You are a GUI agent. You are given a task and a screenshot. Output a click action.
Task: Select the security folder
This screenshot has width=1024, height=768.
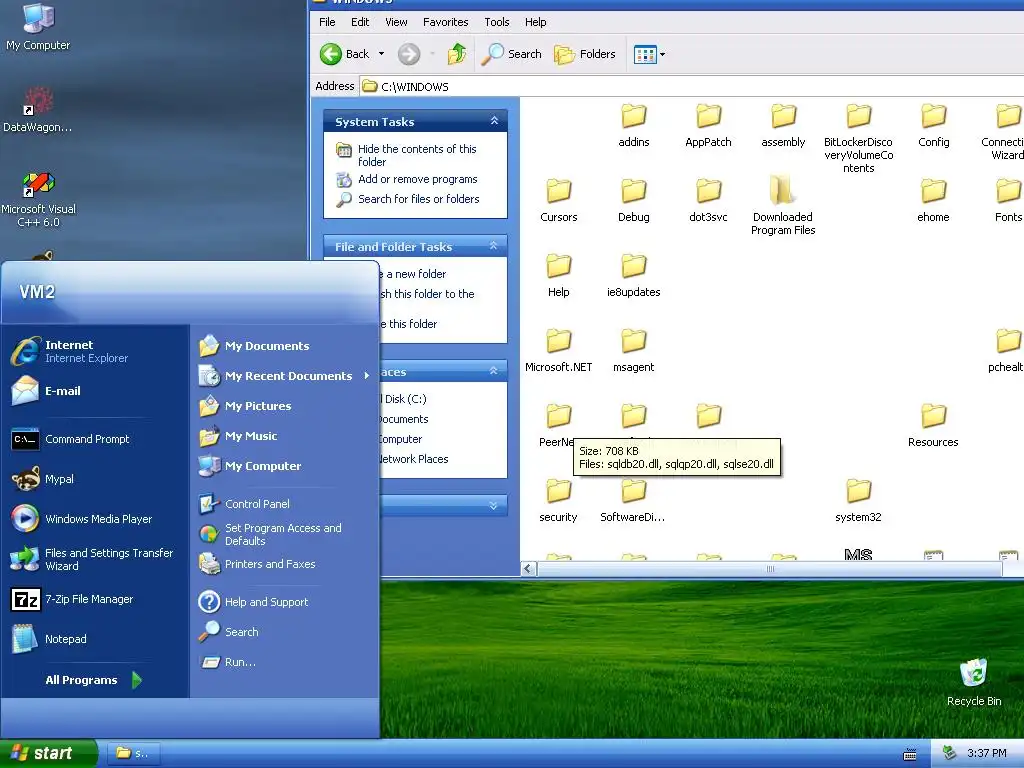pyautogui.click(x=558, y=501)
